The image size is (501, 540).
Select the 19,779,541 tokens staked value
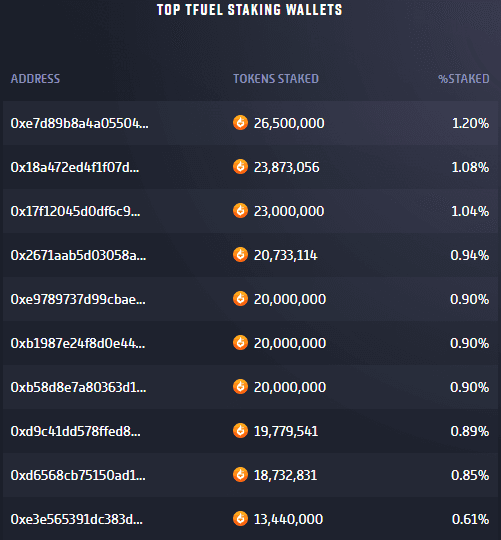point(286,432)
